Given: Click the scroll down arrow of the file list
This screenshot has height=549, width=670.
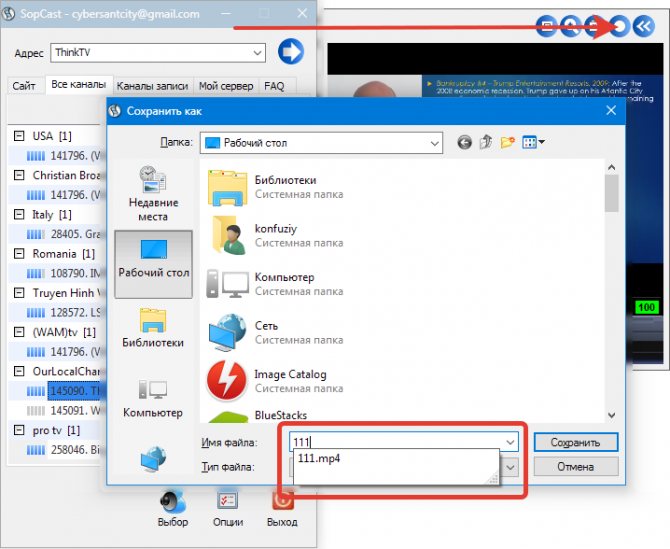Looking at the screenshot, I should pos(611,415).
